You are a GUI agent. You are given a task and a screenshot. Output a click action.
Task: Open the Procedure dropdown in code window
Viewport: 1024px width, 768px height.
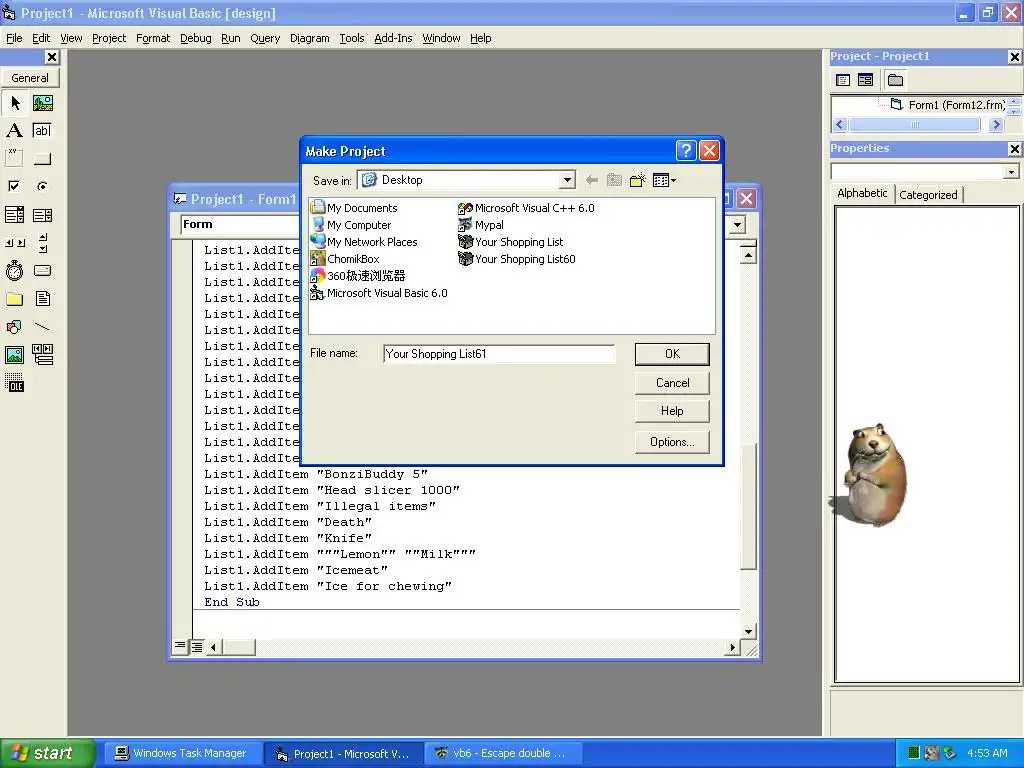click(x=737, y=225)
